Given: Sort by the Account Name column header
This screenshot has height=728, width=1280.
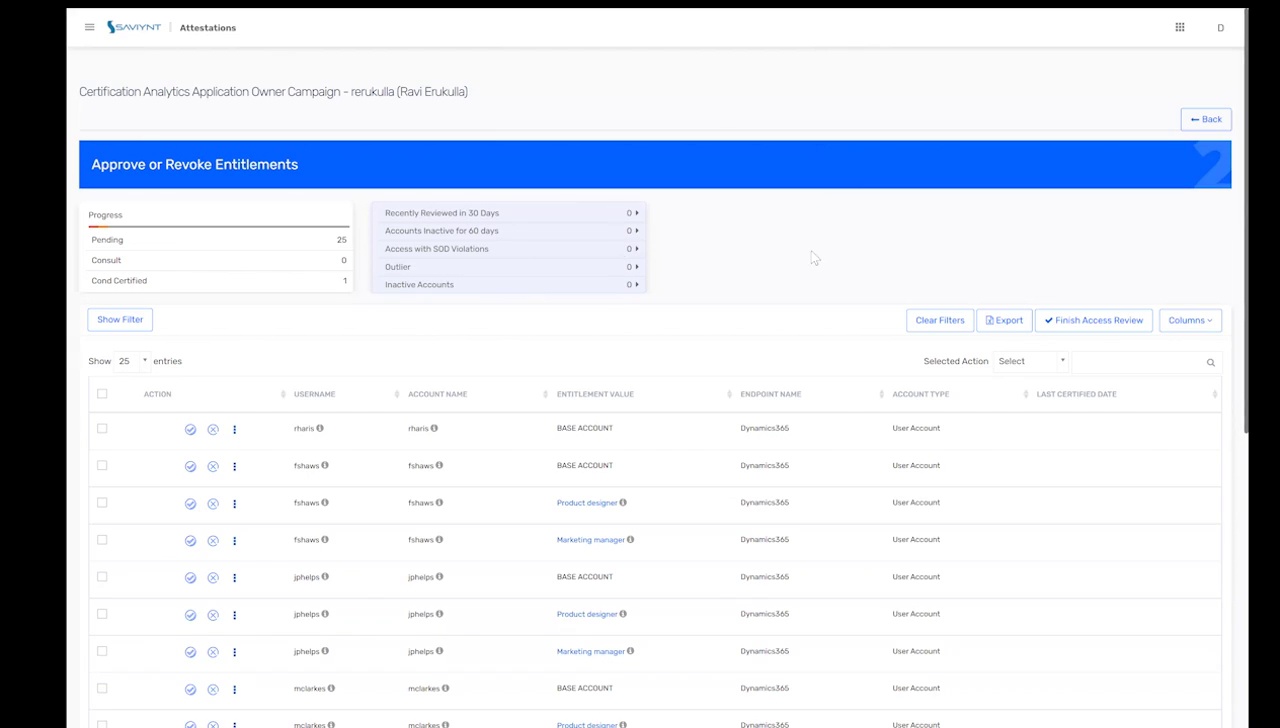Looking at the screenshot, I should point(437,394).
